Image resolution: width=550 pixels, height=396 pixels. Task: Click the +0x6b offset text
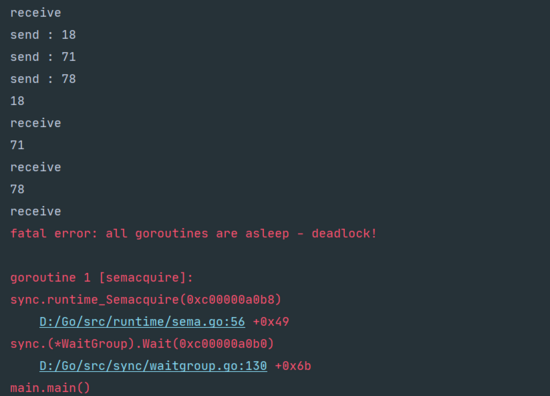tap(293, 366)
